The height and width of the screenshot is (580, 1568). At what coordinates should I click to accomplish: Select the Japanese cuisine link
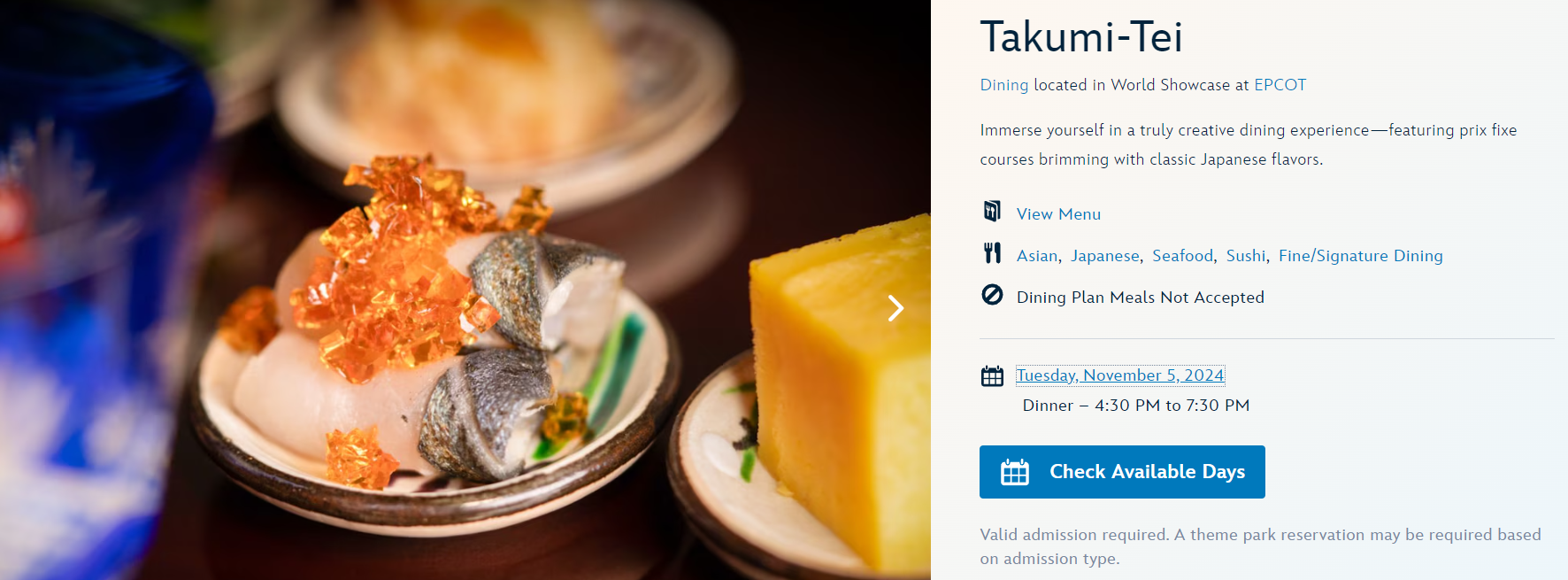tap(1105, 256)
